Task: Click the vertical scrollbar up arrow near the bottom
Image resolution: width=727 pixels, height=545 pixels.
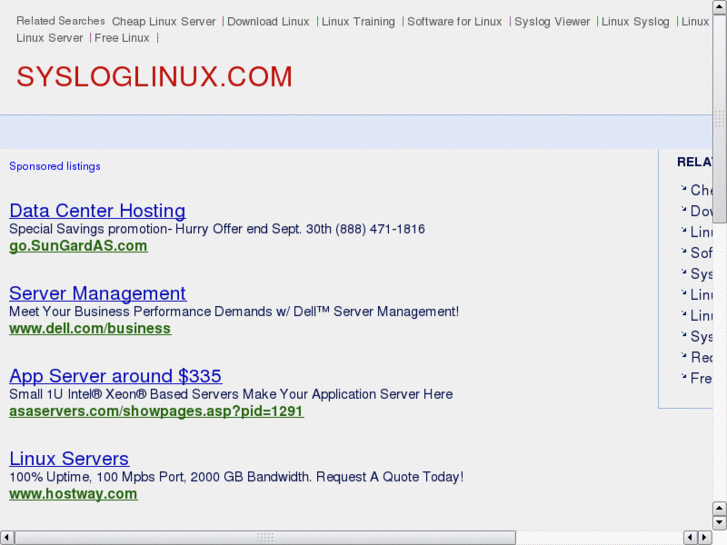Action: tap(720, 508)
